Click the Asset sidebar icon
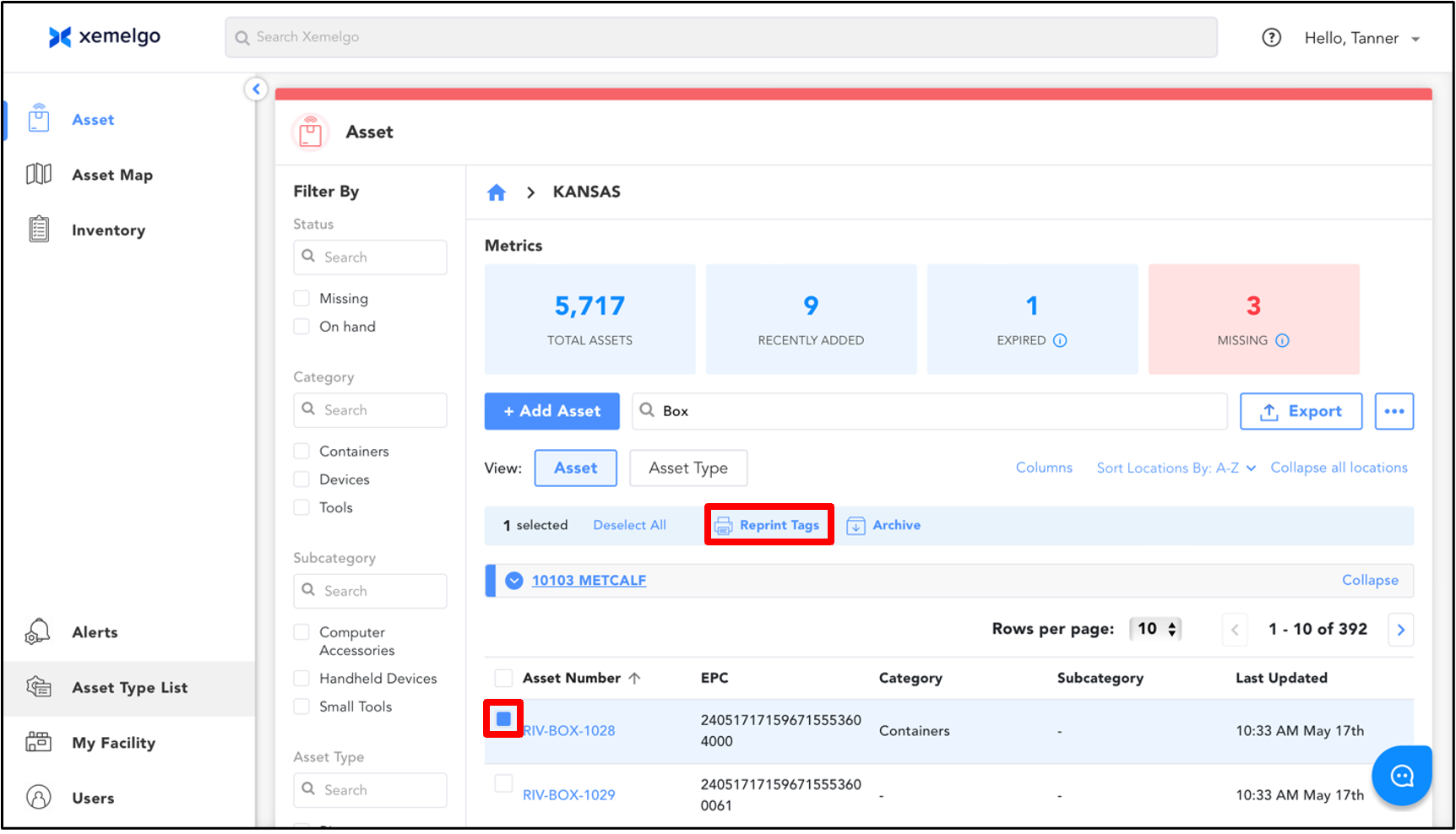This screenshot has width=1456, height=834. (39, 119)
